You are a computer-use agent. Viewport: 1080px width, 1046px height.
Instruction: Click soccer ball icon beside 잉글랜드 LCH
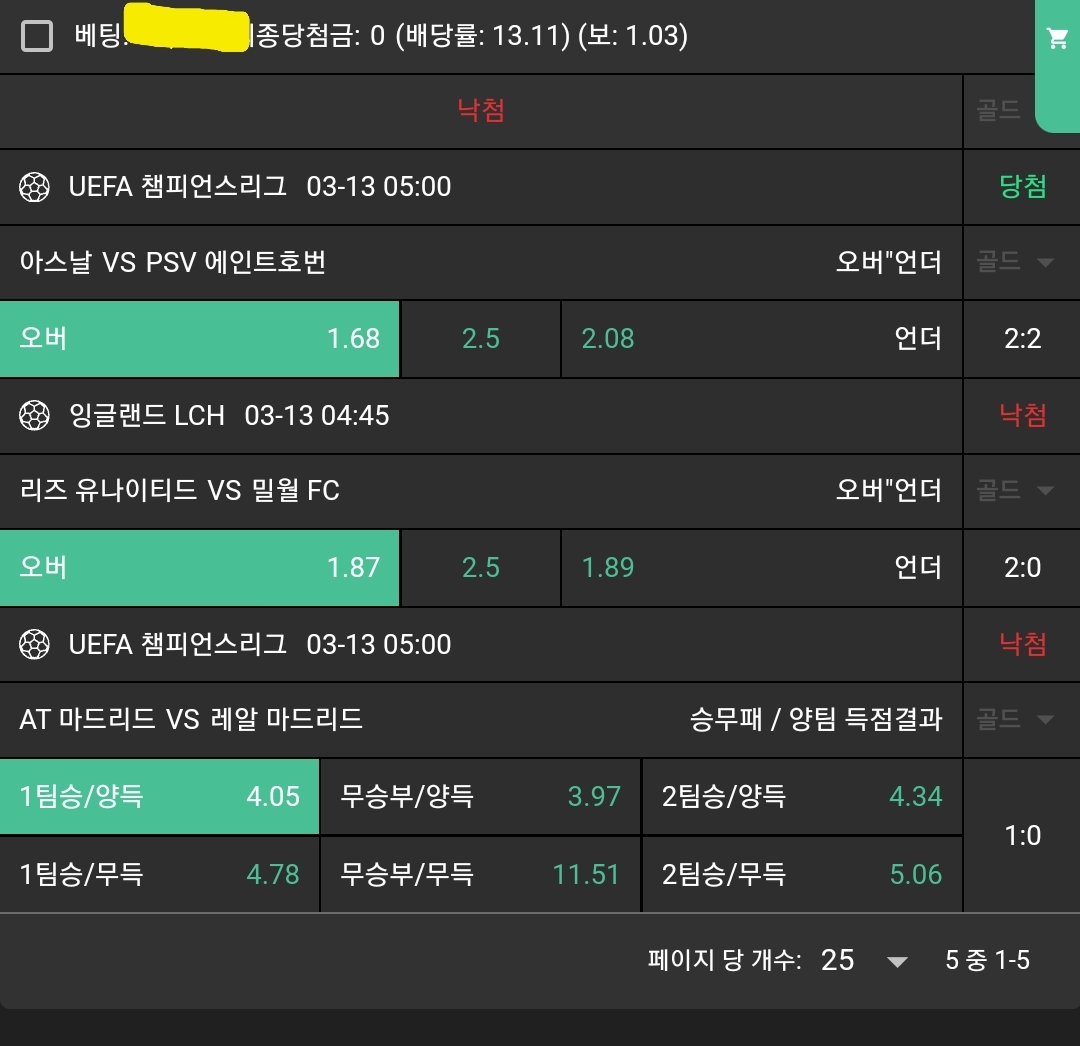pyautogui.click(x=34, y=415)
